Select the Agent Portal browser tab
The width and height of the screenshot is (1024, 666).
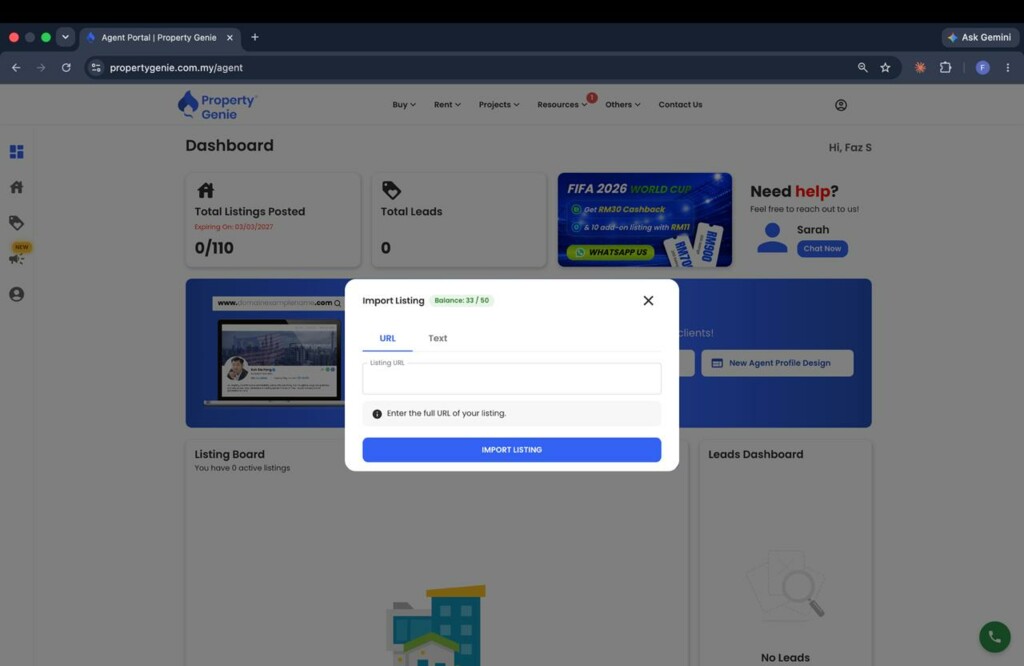coord(160,38)
